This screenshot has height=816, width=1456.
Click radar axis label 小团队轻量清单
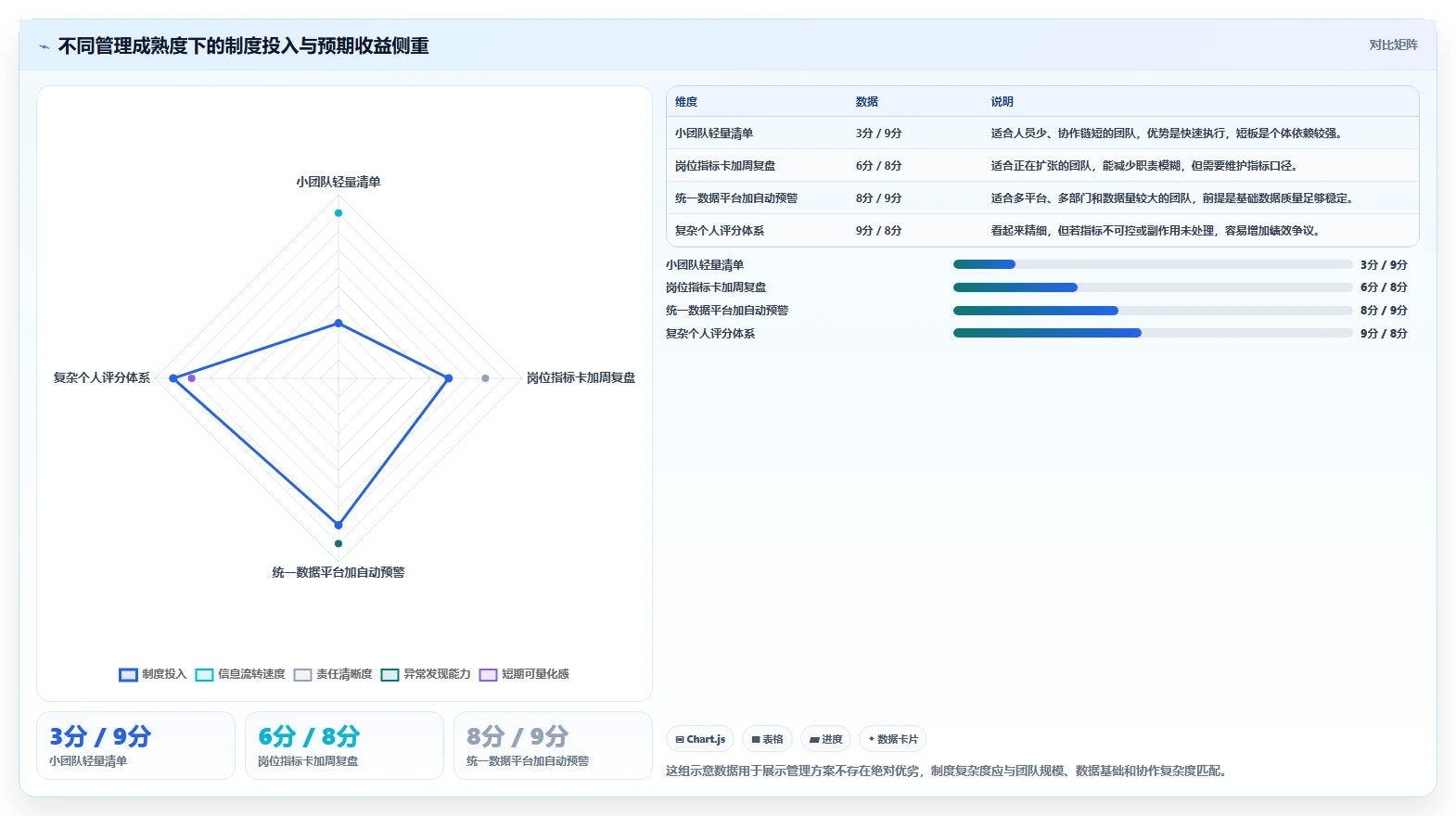tap(338, 182)
